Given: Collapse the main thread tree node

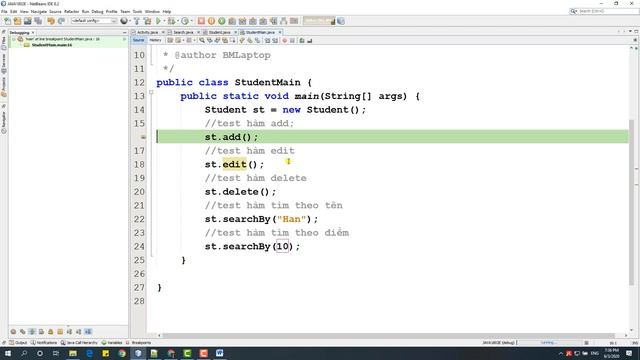Looking at the screenshot, I should pyautogui.click(x=13, y=39).
